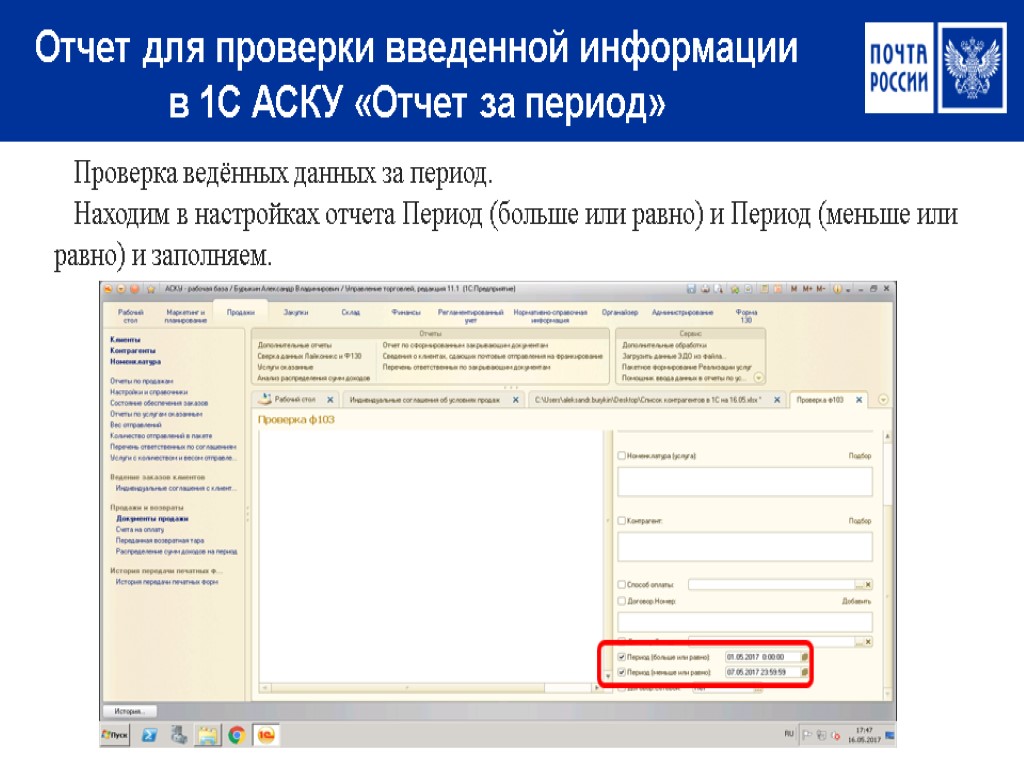1024x768 pixels.
Task: Open file explorer folder icon on taskbar
Action: 208,735
